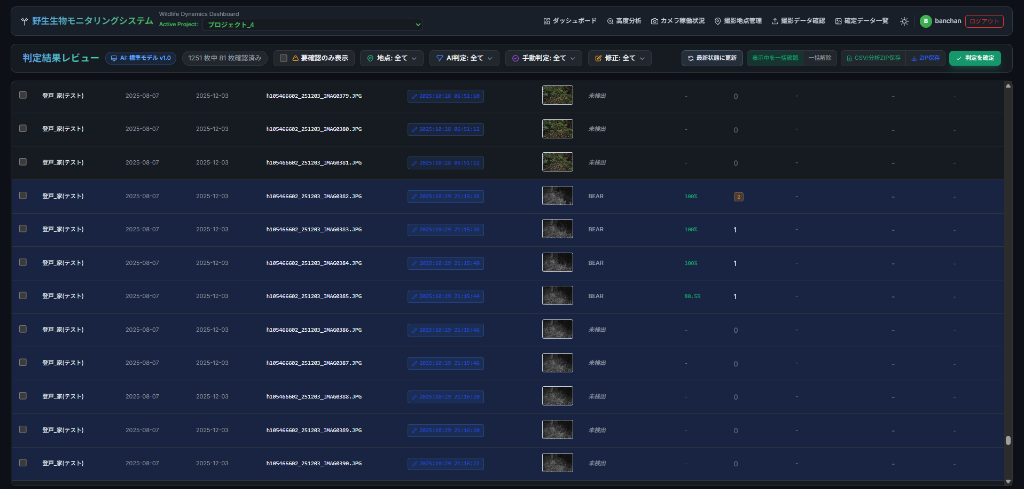Open thumbnail of IMAG0389 row
1024x489 pixels.
tap(557, 430)
